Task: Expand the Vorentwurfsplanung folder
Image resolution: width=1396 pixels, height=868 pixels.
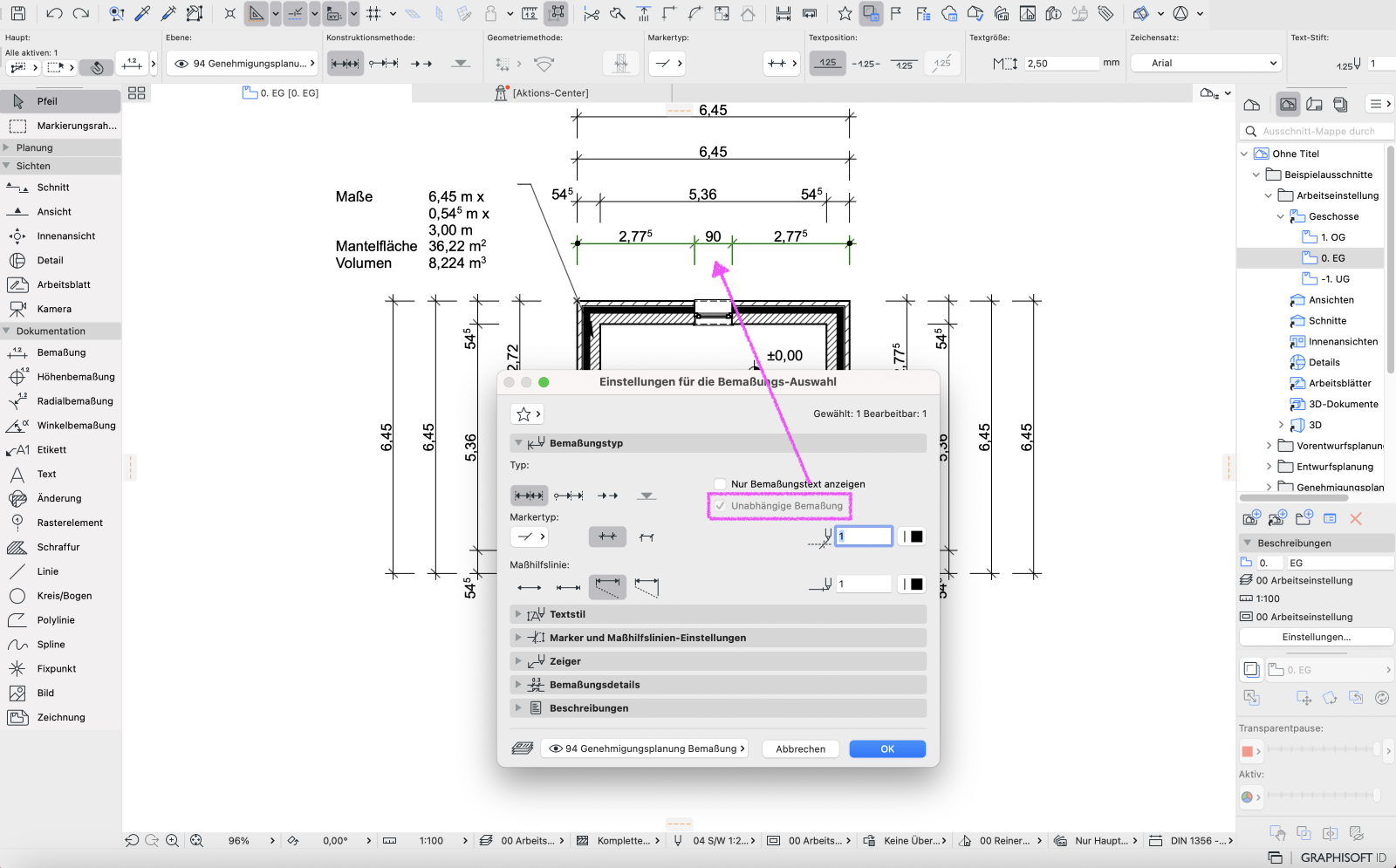Action: [x=1269, y=446]
